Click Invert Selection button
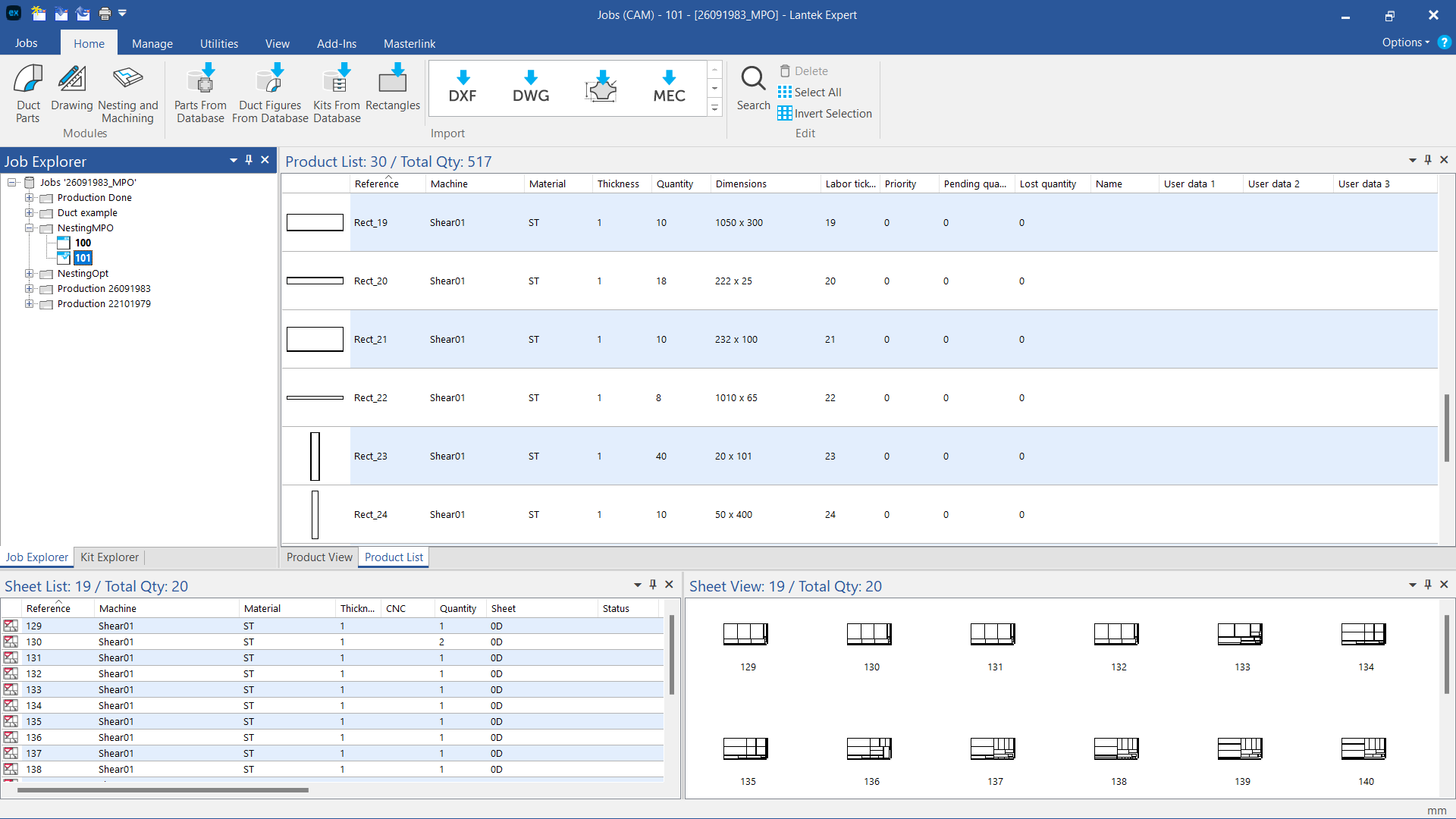1456x819 pixels. 824,114
